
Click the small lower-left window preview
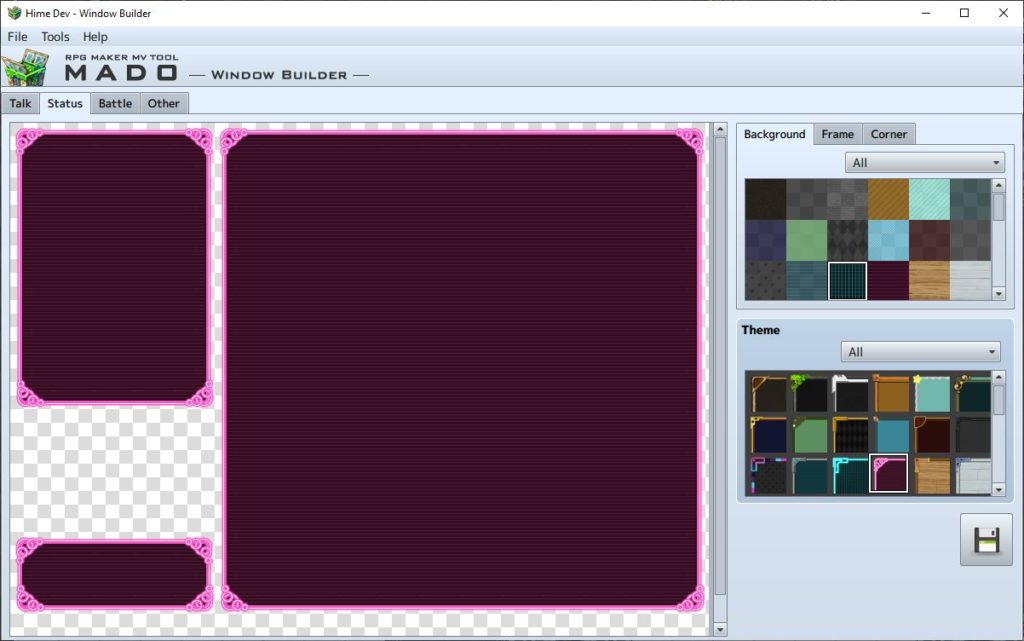pos(115,574)
